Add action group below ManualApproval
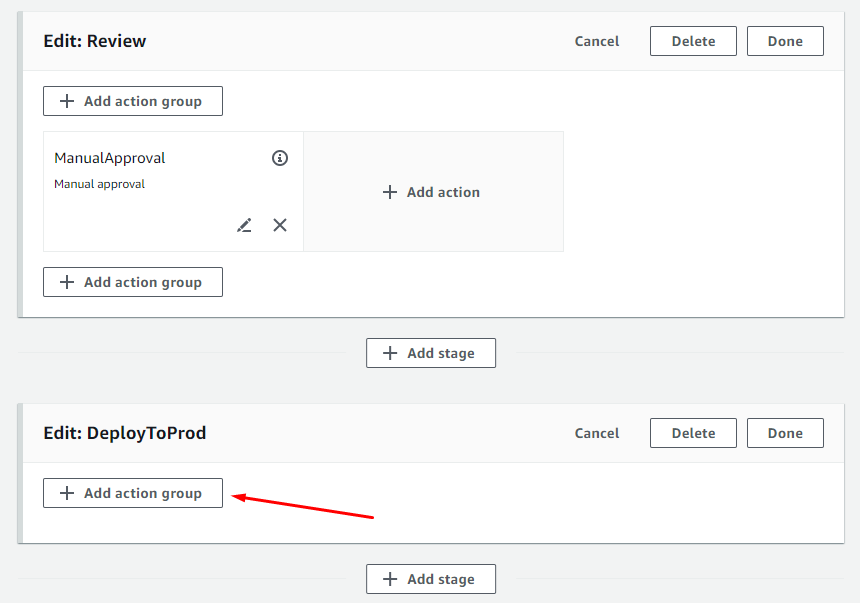Screen dimensions: 860x603 point(133,282)
